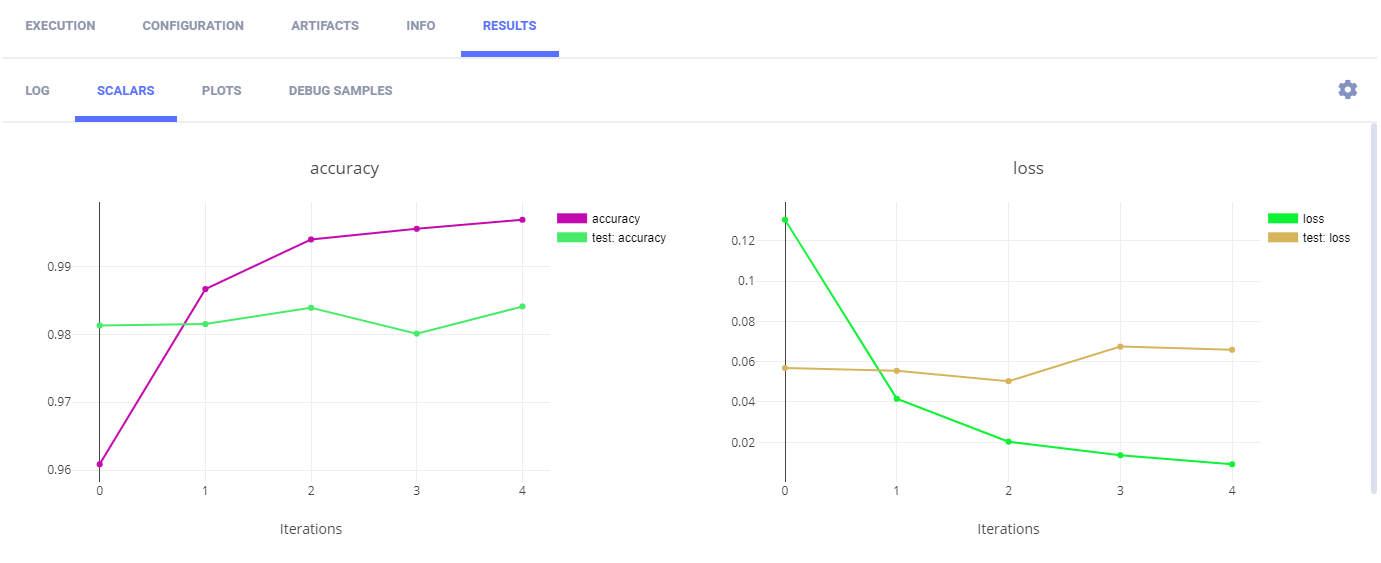Click the RESULTS tab

pyautogui.click(x=509, y=26)
